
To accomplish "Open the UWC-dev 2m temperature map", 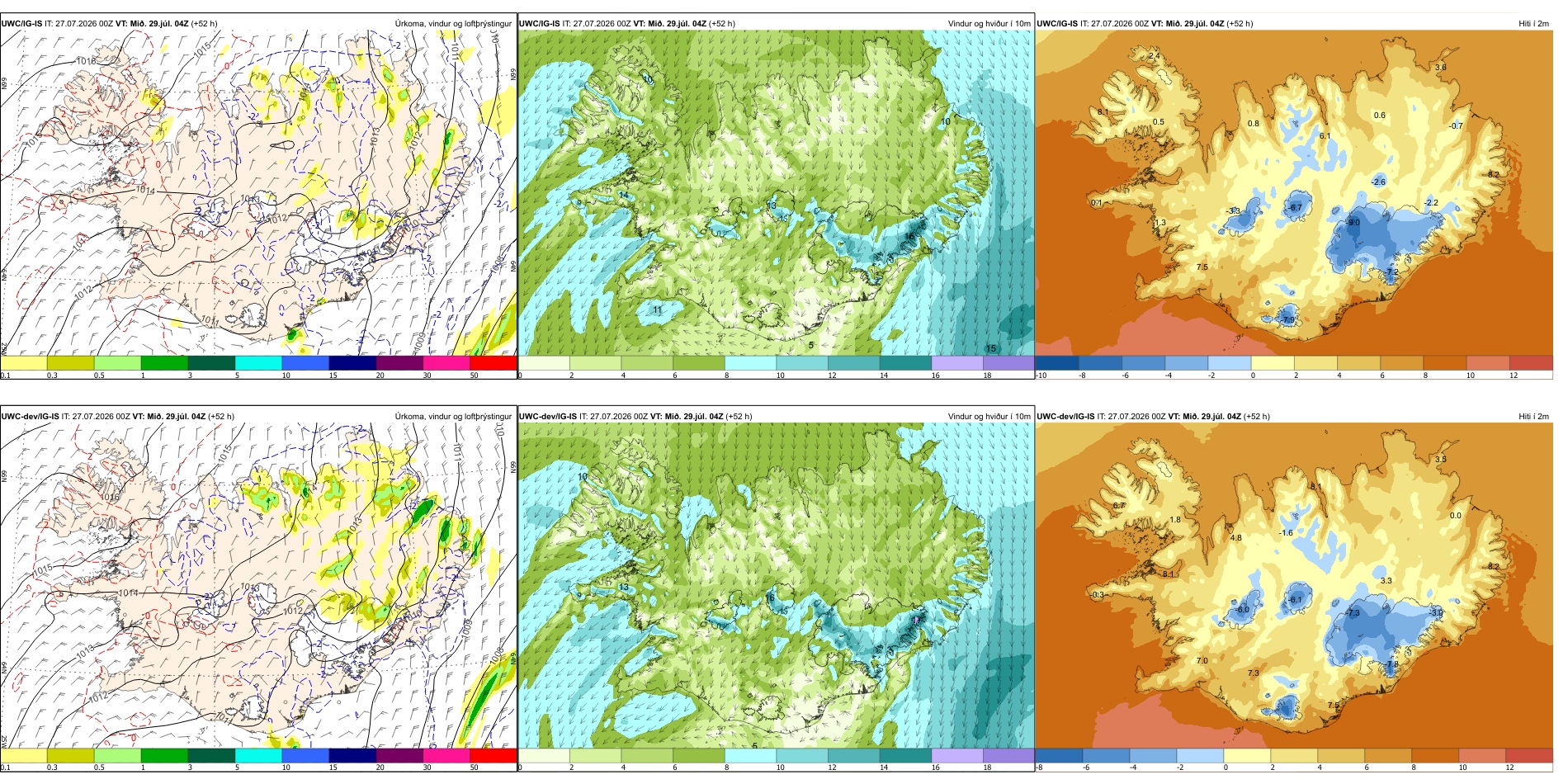I will (x=1294, y=586).
